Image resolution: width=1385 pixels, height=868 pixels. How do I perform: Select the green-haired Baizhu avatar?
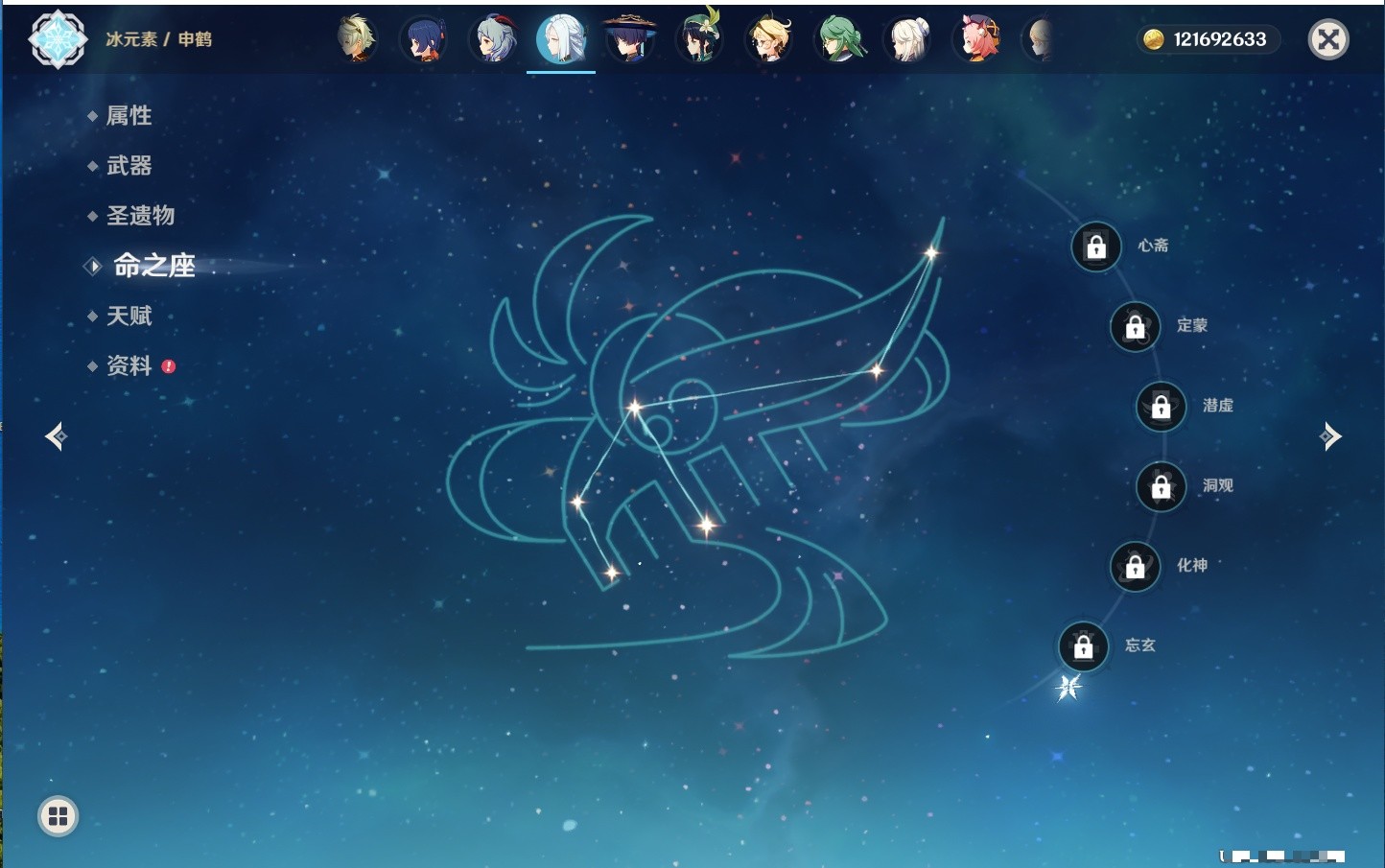[839, 39]
